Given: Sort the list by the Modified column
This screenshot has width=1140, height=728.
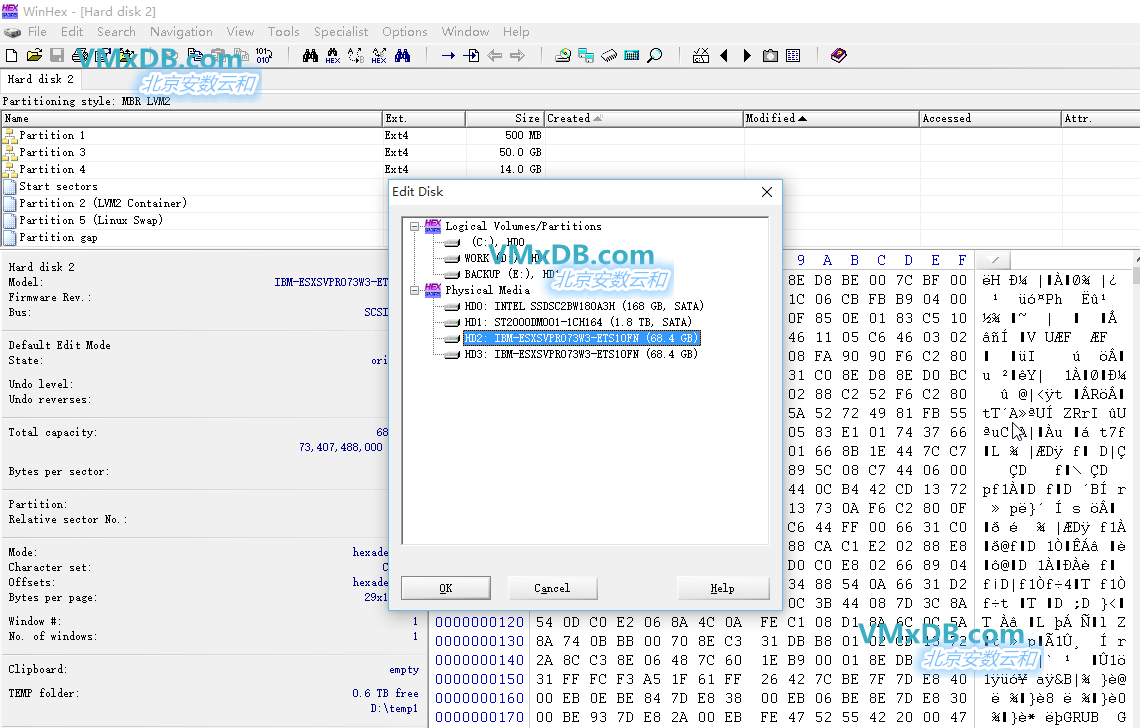Looking at the screenshot, I should 831,119.
